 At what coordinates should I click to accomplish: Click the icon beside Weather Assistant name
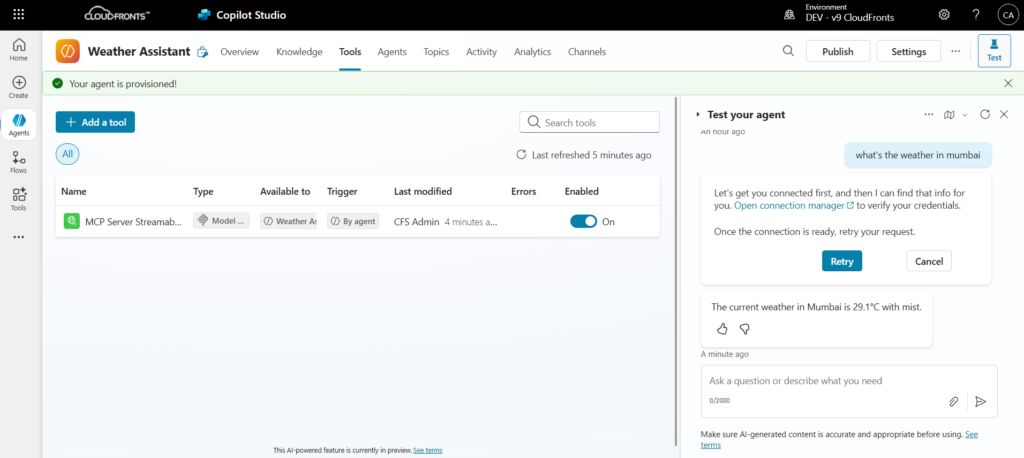coord(203,52)
